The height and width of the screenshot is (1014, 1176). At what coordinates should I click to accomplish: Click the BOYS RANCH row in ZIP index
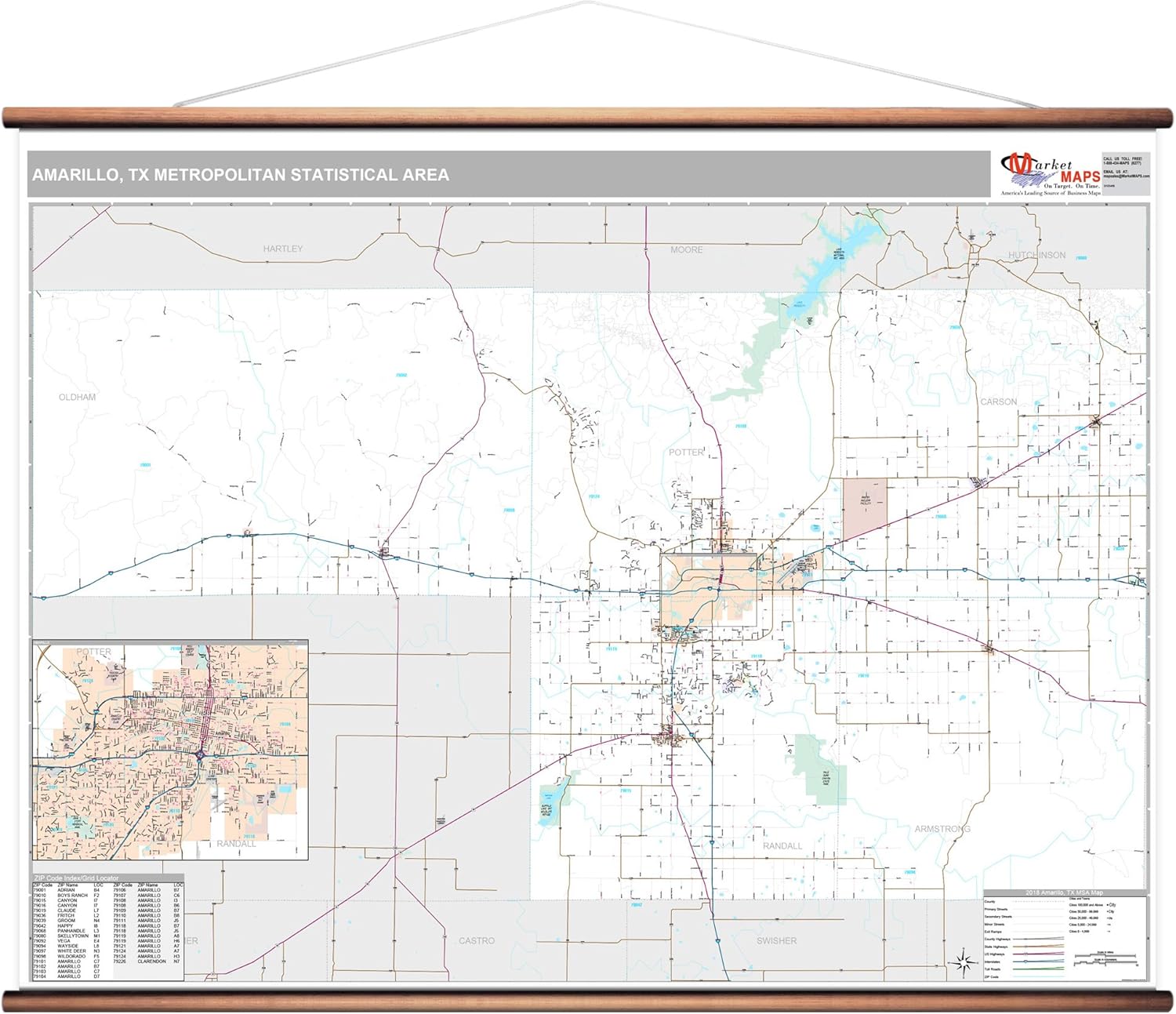tap(67, 895)
